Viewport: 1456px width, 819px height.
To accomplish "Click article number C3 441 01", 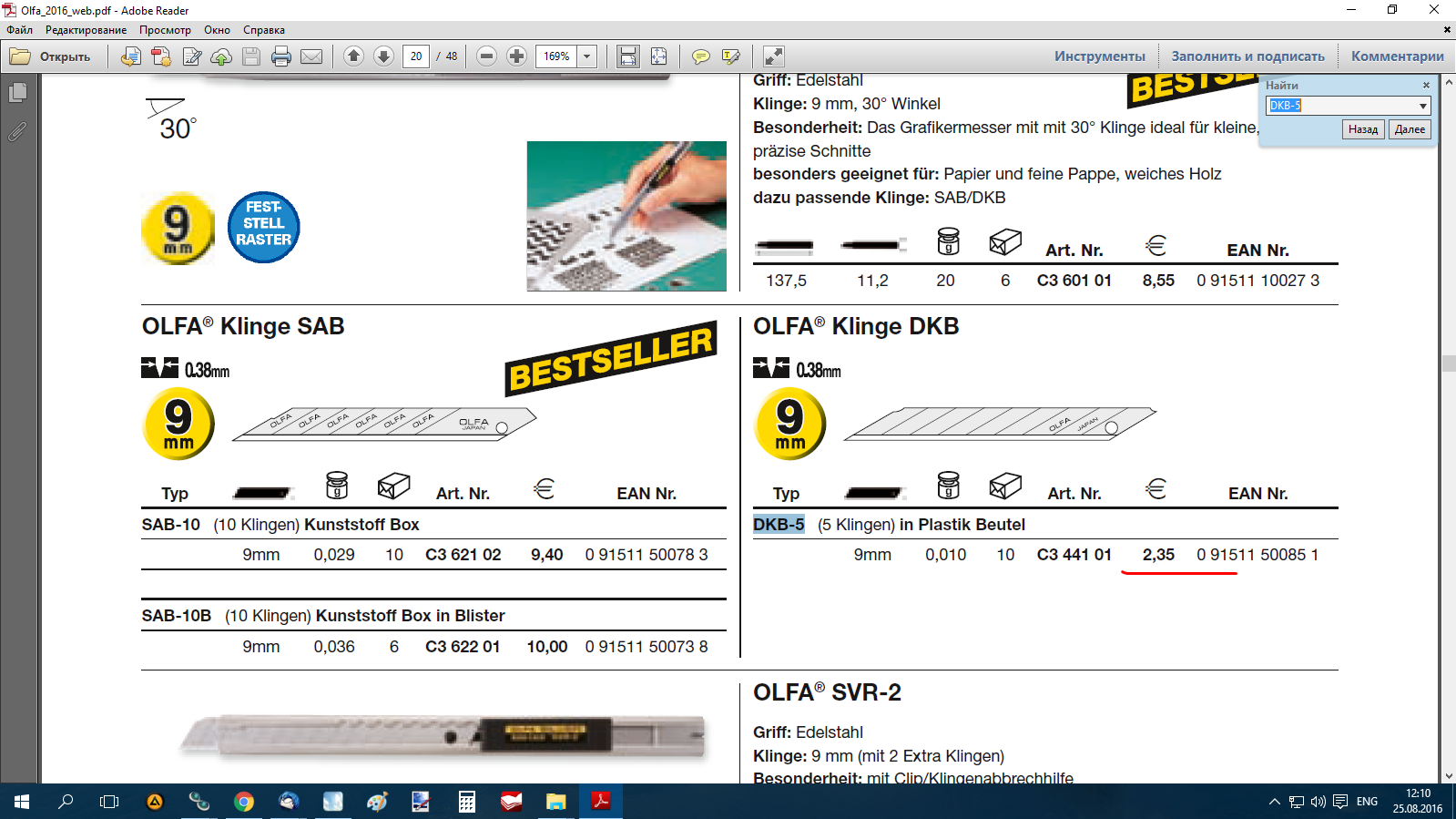I will (x=1074, y=555).
